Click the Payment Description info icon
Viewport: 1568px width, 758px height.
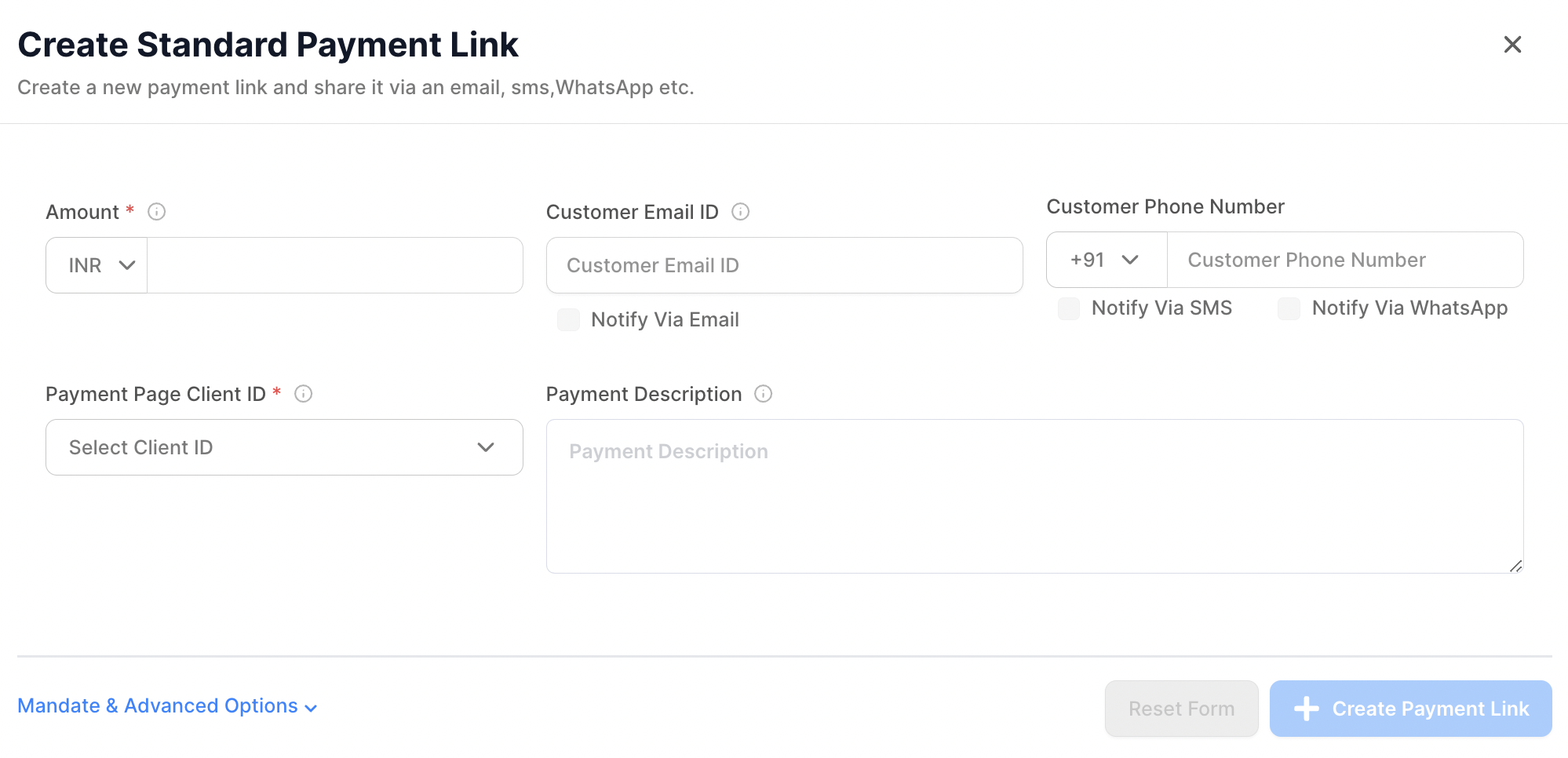(x=764, y=394)
